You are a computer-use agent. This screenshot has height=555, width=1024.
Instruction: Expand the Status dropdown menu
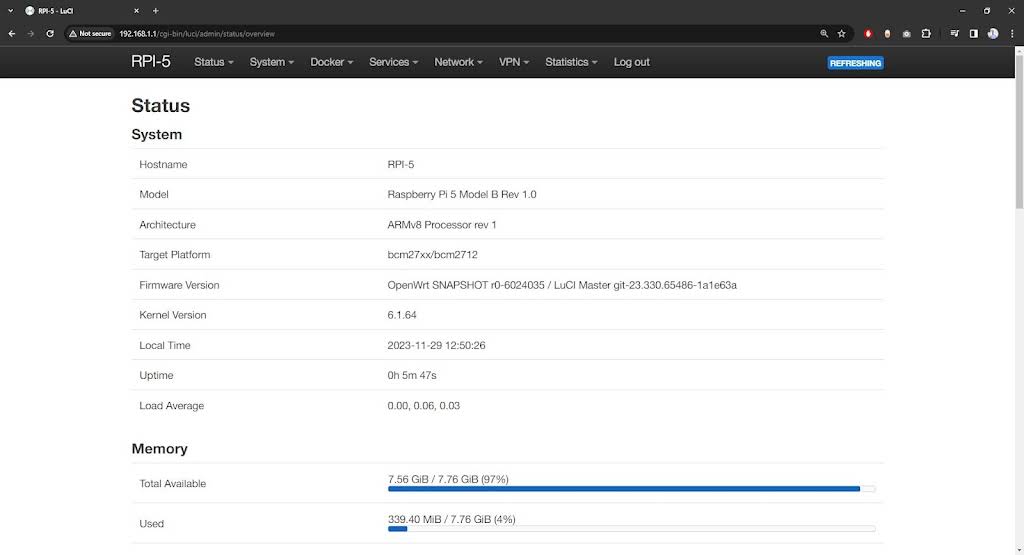[x=213, y=62]
